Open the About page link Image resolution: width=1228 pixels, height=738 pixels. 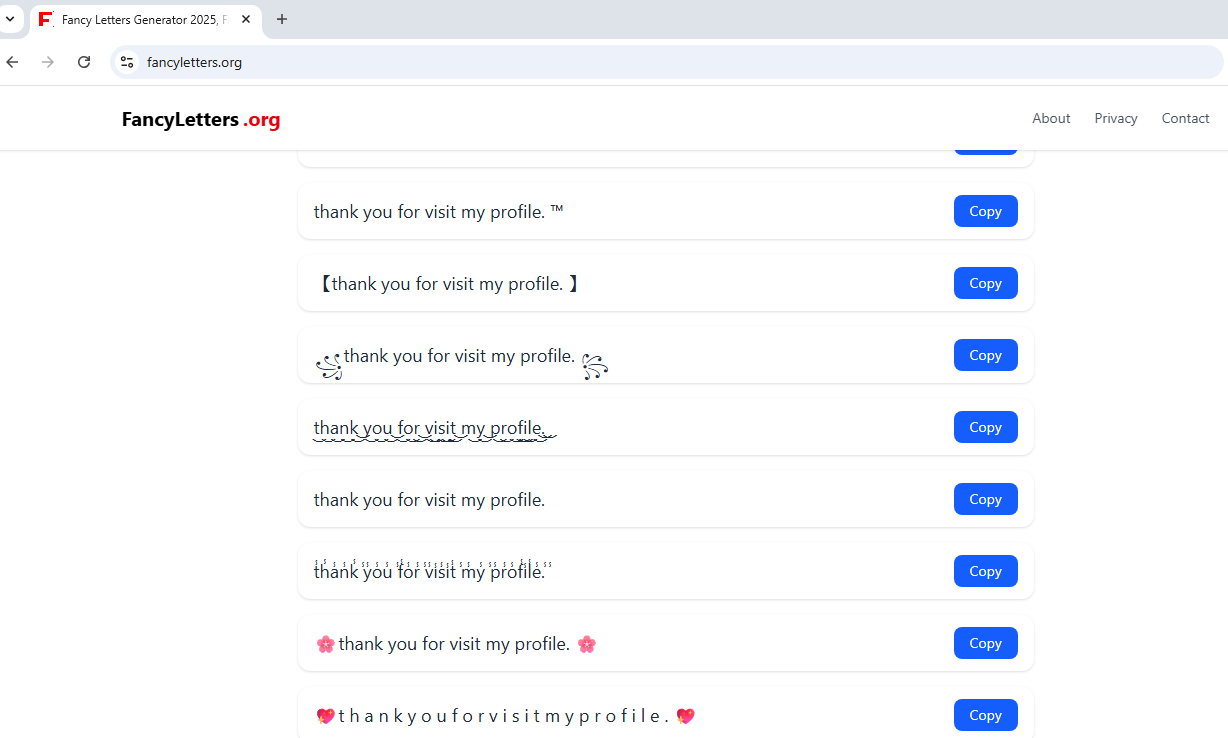[1051, 118]
